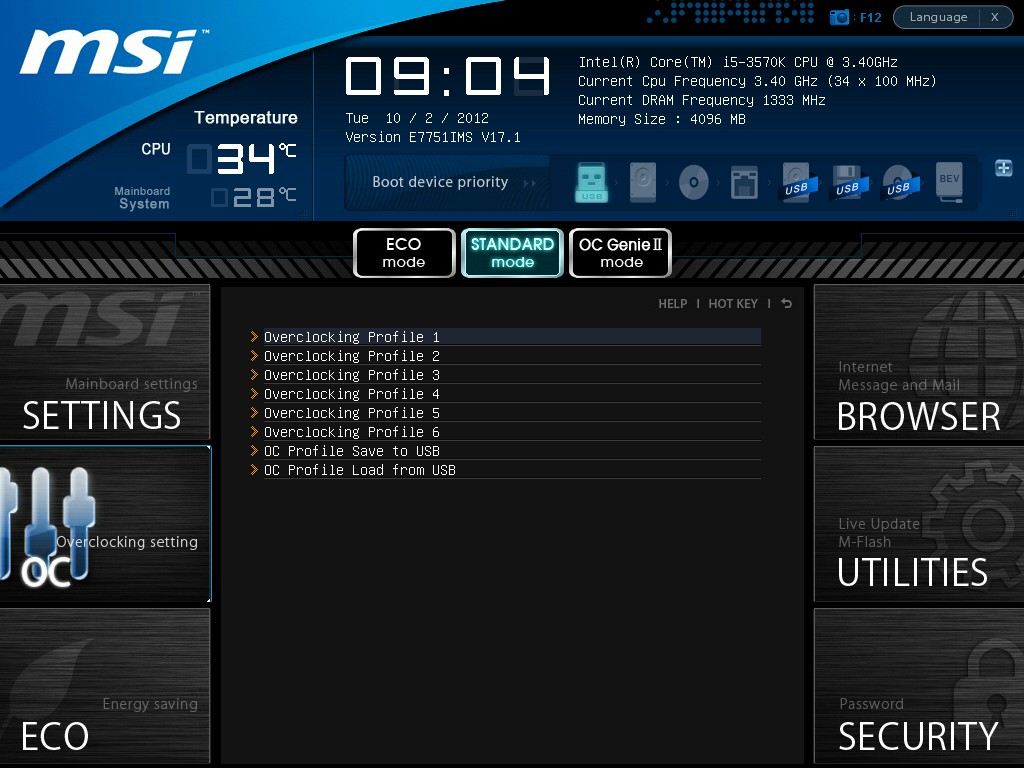Open the OC overclocking setting panel
The image size is (1024, 768).
click(105, 524)
